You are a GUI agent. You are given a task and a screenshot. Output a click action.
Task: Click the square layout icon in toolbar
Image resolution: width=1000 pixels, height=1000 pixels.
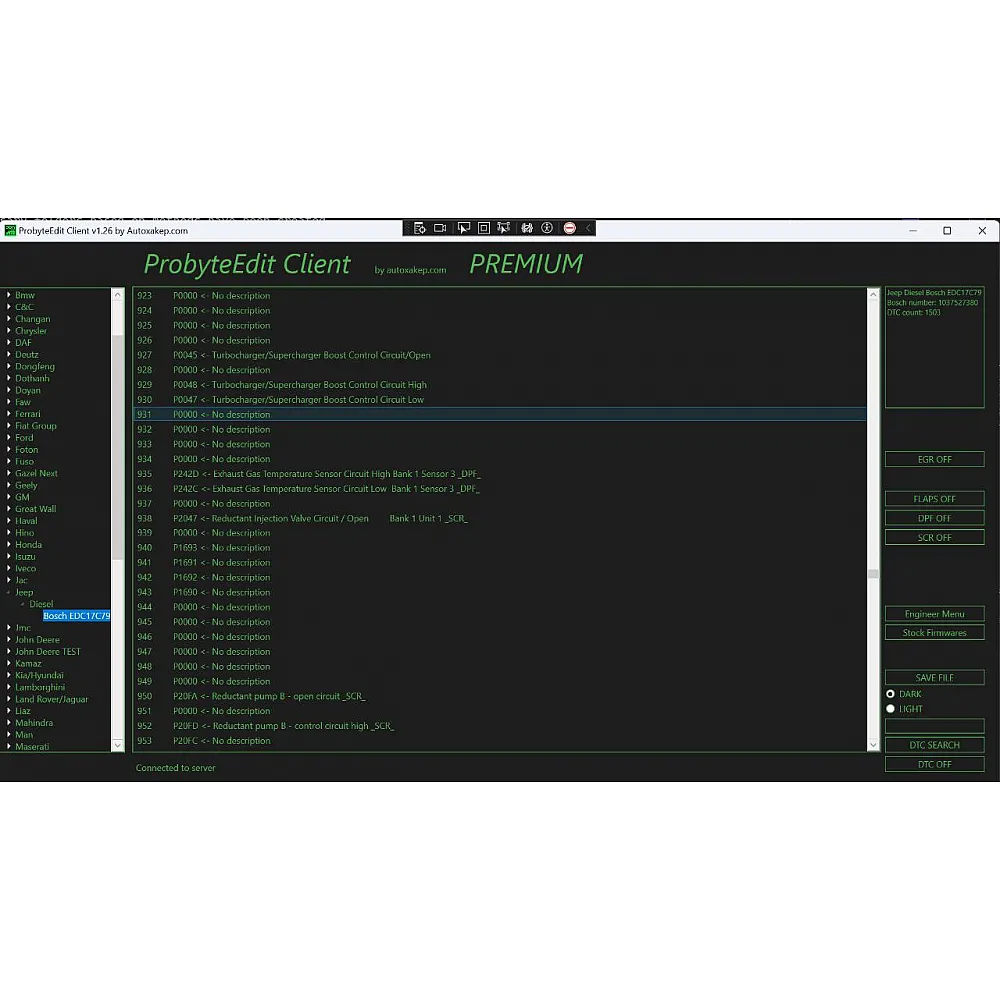[x=483, y=228]
